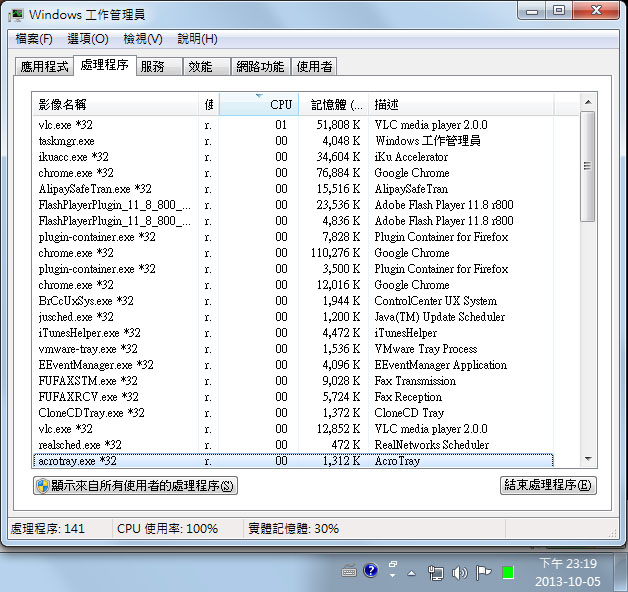Switch to the 應用程式 tab
The image size is (628, 592).
(44, 66)
